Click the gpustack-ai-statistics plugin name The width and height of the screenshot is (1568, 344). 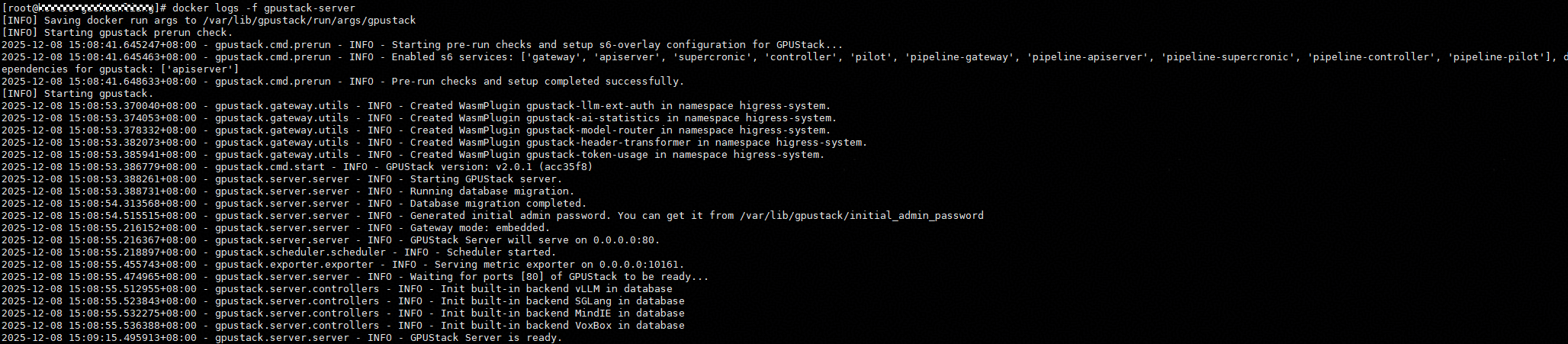click(593, 118)
